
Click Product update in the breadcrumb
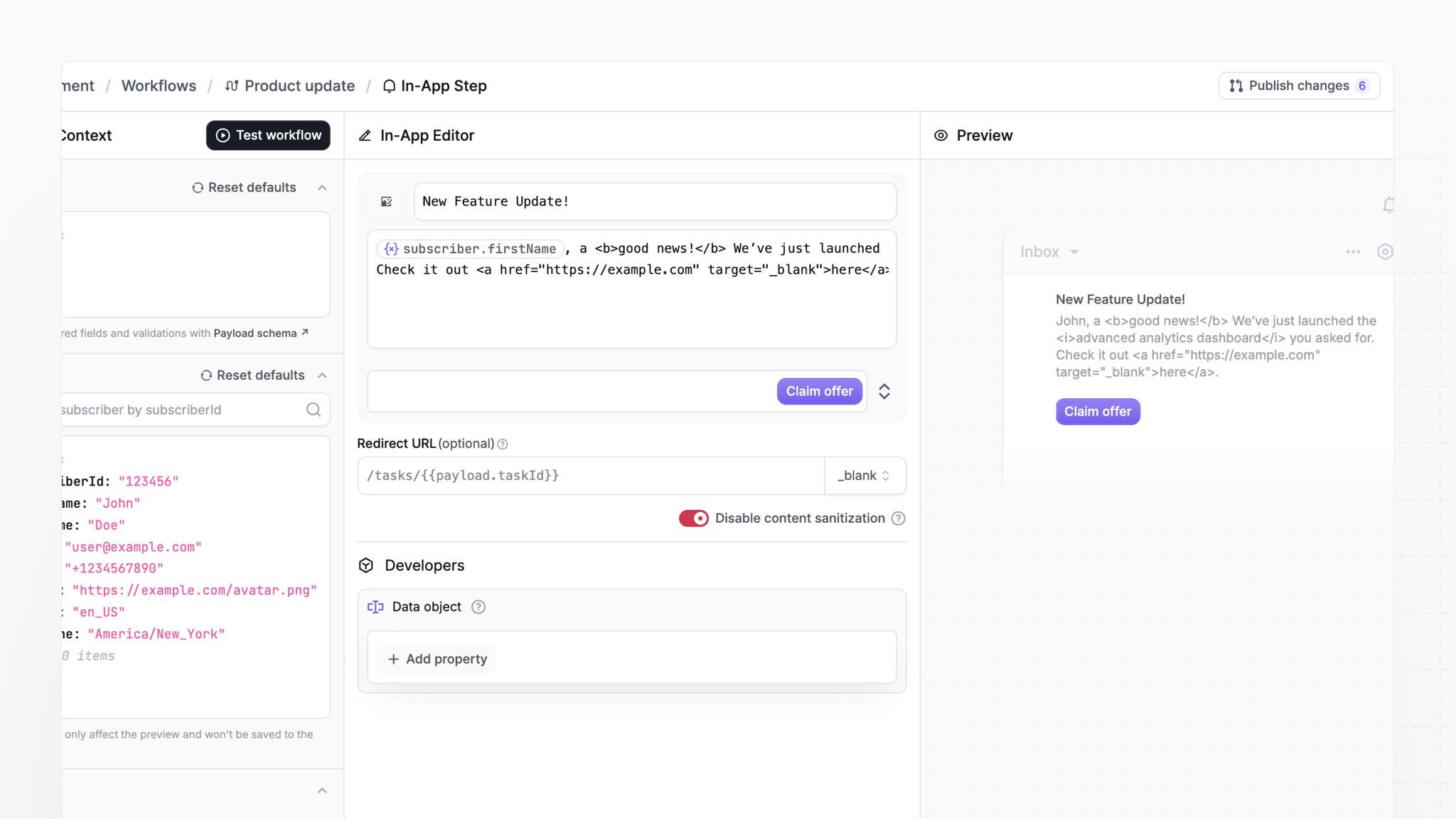click(299, 85)
